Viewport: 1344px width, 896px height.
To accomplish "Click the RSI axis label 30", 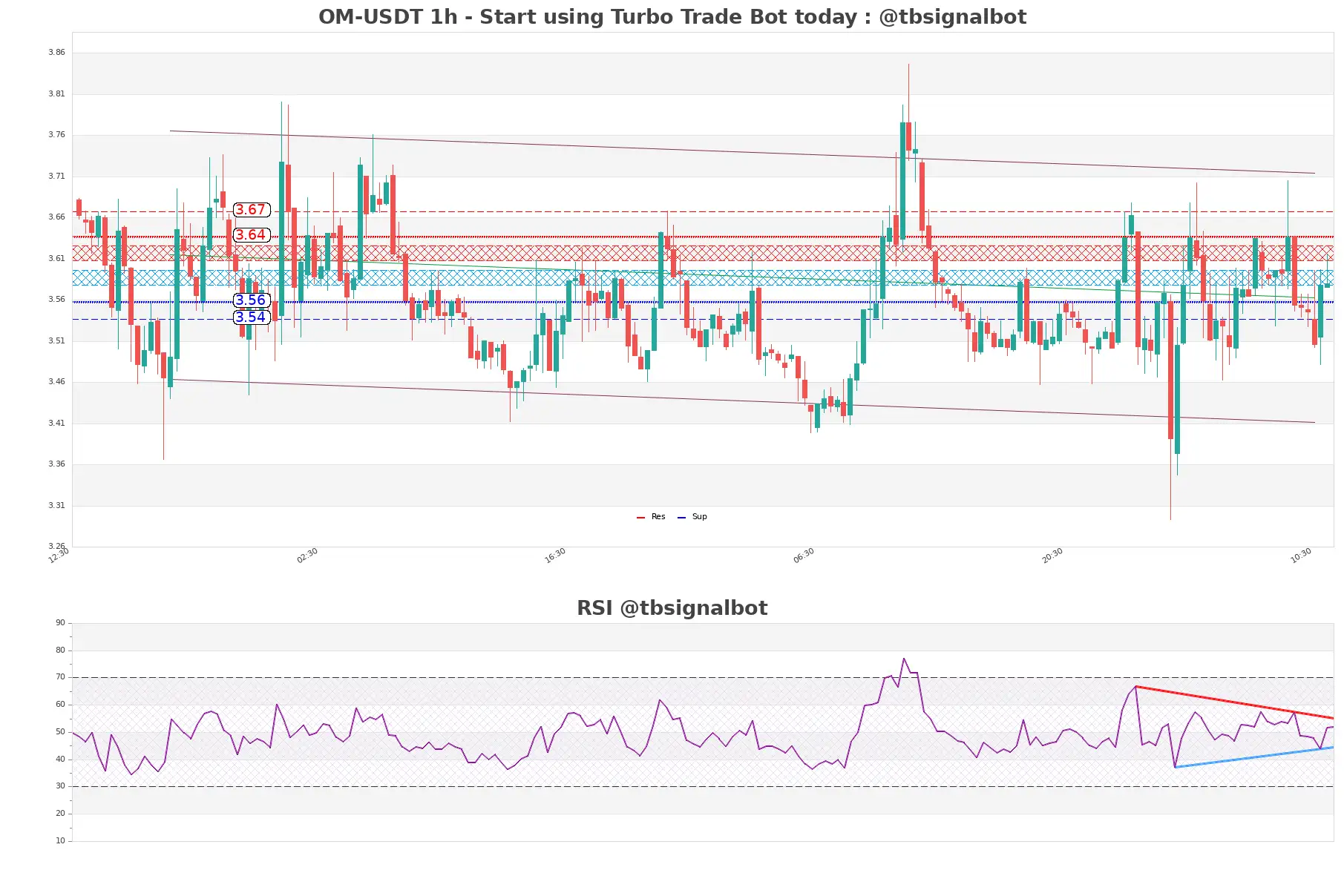I will [60, 786].
